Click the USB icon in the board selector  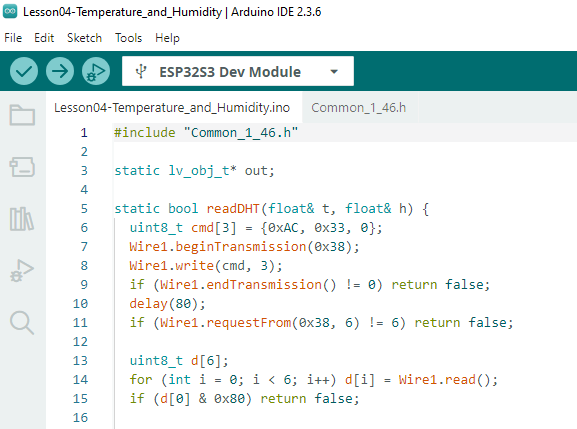coord(141,71)
